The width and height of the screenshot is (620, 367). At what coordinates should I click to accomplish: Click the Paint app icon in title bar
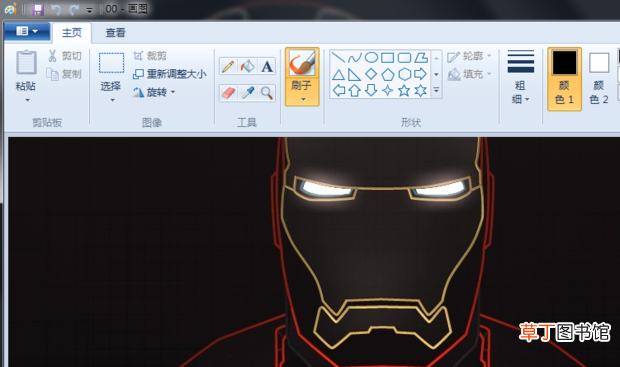[11, 9]
